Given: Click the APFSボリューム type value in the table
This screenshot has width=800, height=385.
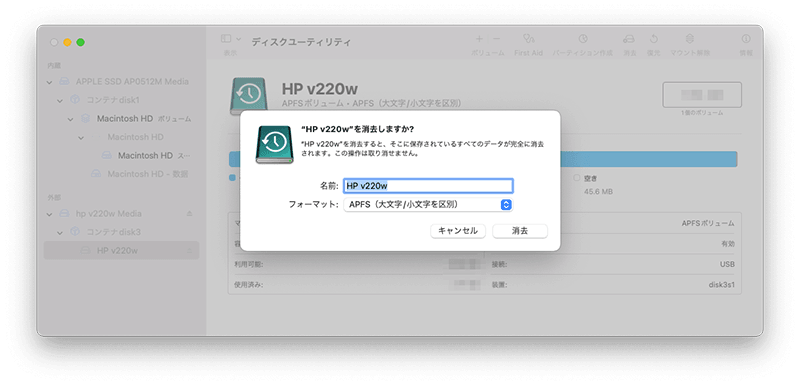Looking at the screenshot, I should (708, 223).
